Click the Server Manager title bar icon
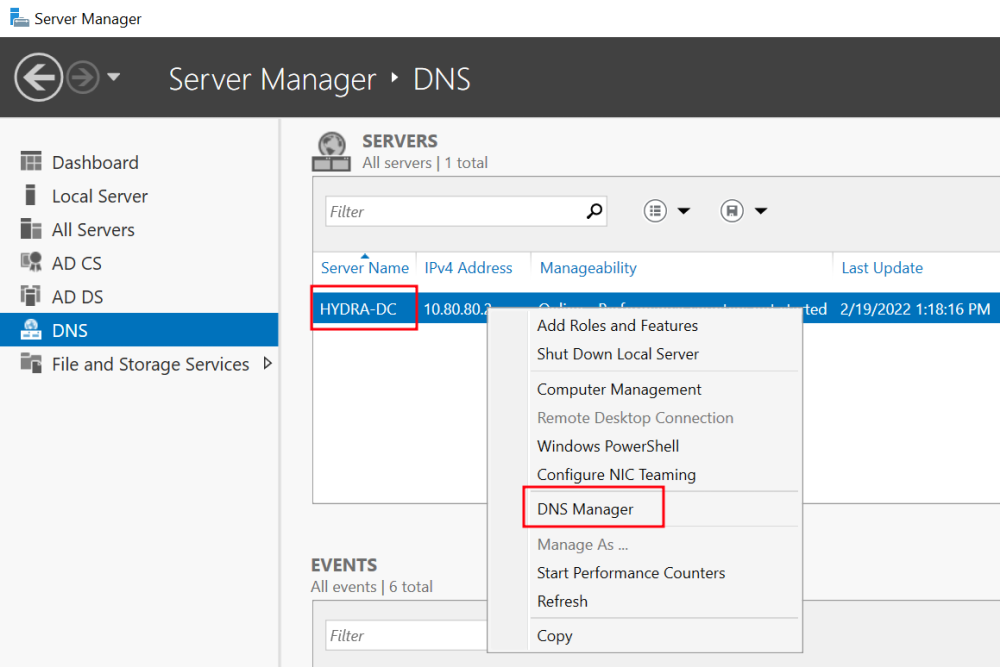 pos(19,17)
